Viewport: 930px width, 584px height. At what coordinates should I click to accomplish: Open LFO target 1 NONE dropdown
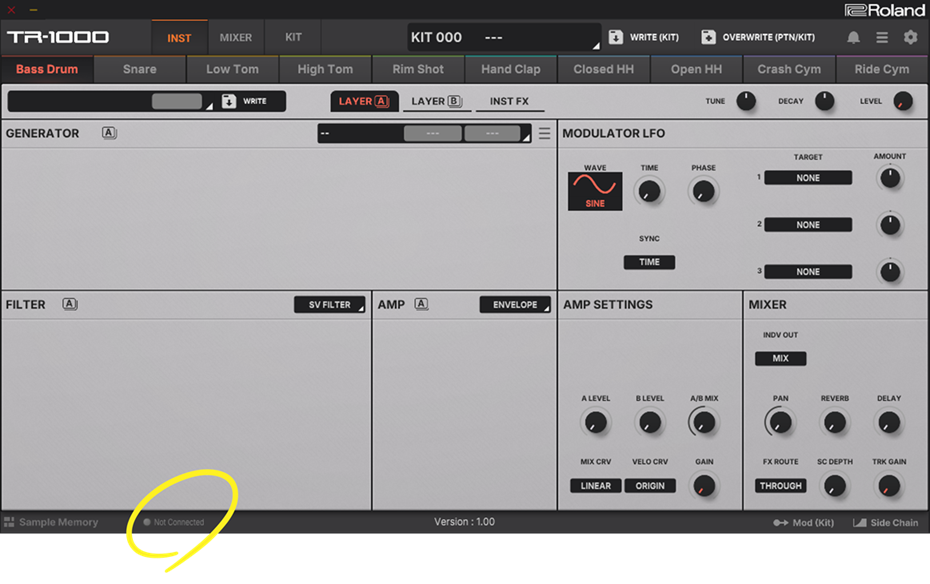click(808, 178)
